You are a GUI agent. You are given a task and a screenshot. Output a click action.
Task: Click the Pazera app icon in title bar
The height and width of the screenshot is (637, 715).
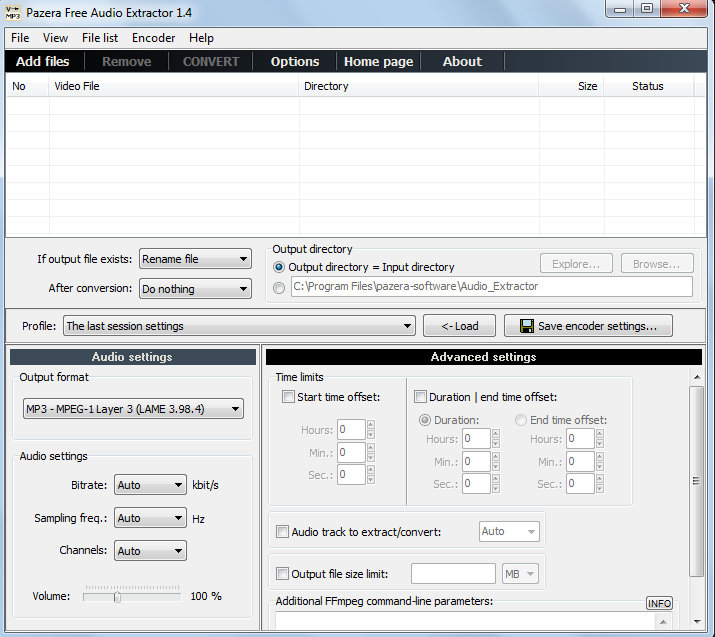(x=13, y=12)
